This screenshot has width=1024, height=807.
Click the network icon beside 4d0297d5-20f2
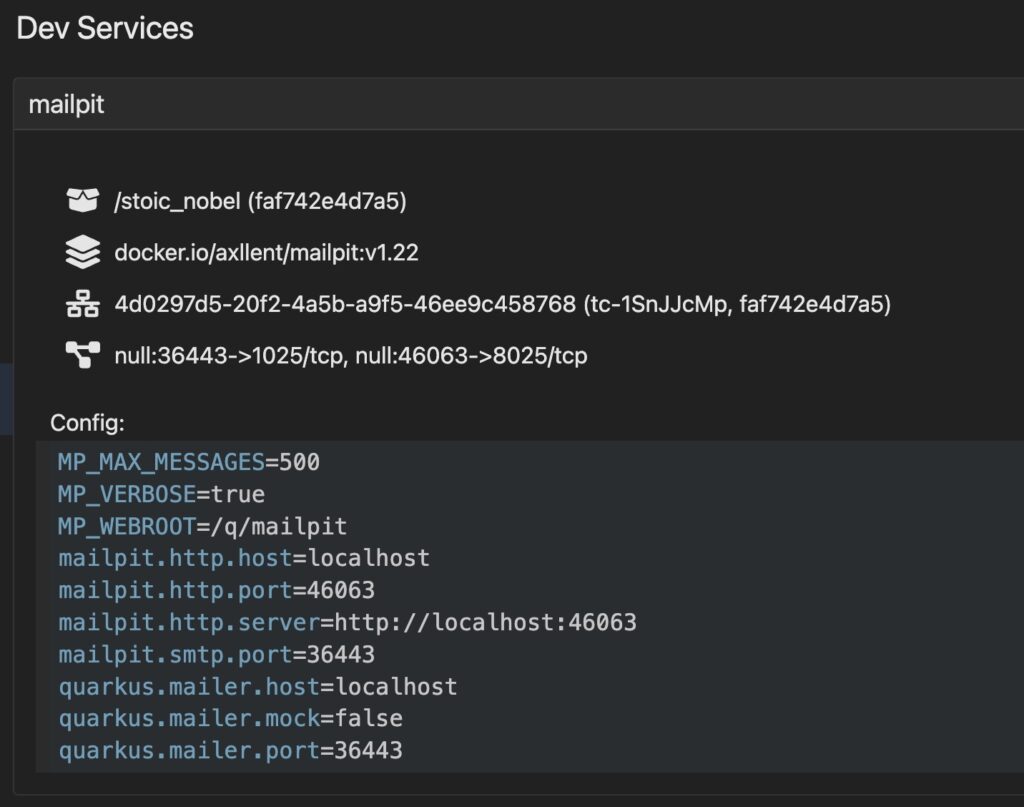click(x=83, y=304)
